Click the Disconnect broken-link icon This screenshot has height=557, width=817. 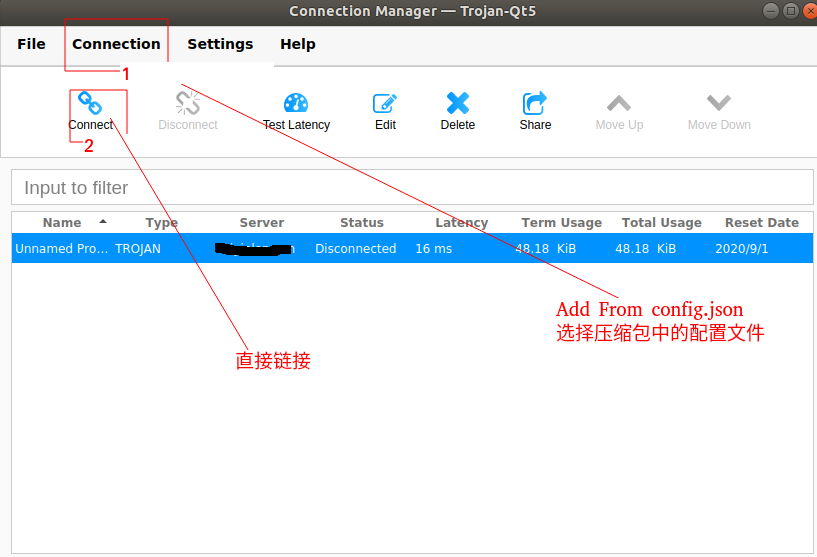(x=188, y=103)
